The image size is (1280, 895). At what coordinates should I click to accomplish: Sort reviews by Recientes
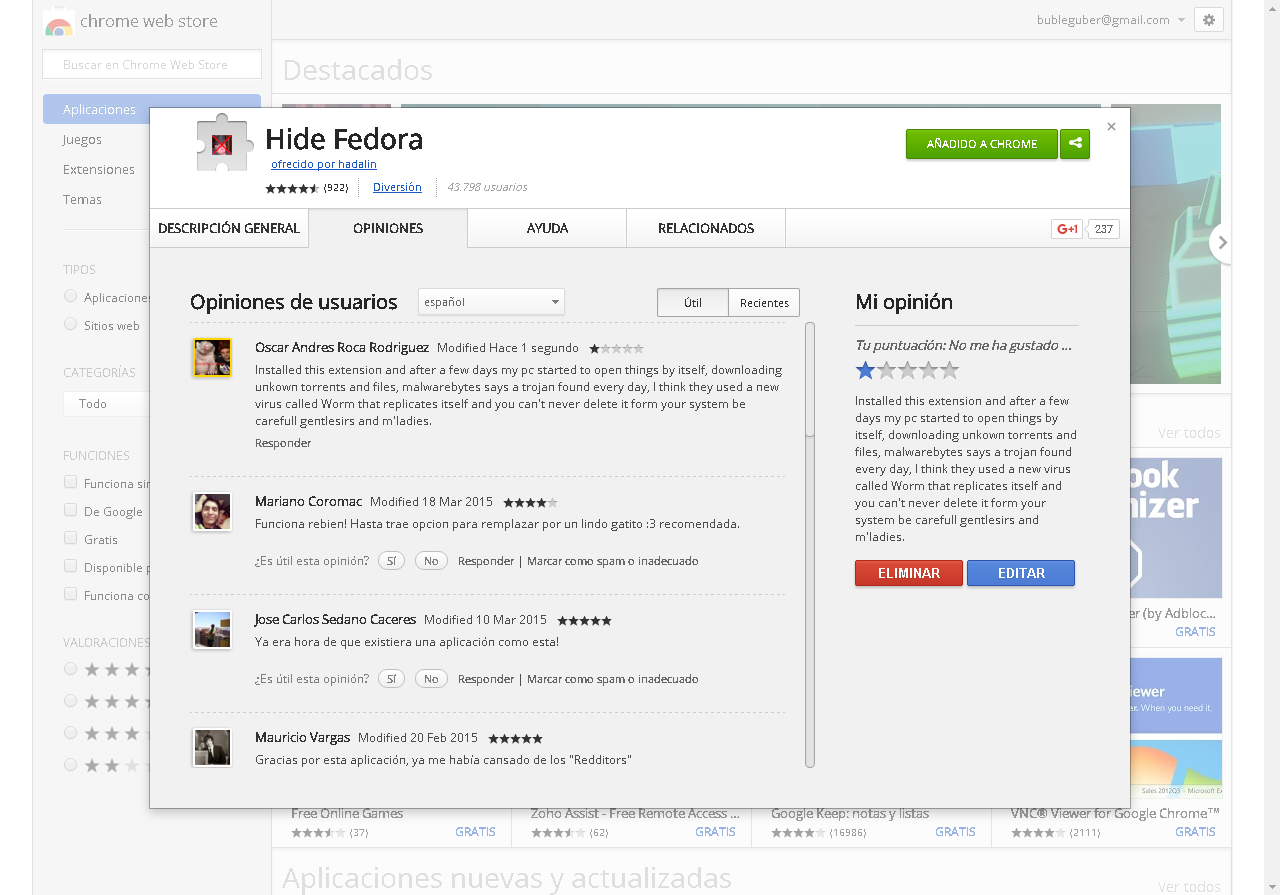click(764, 303)
